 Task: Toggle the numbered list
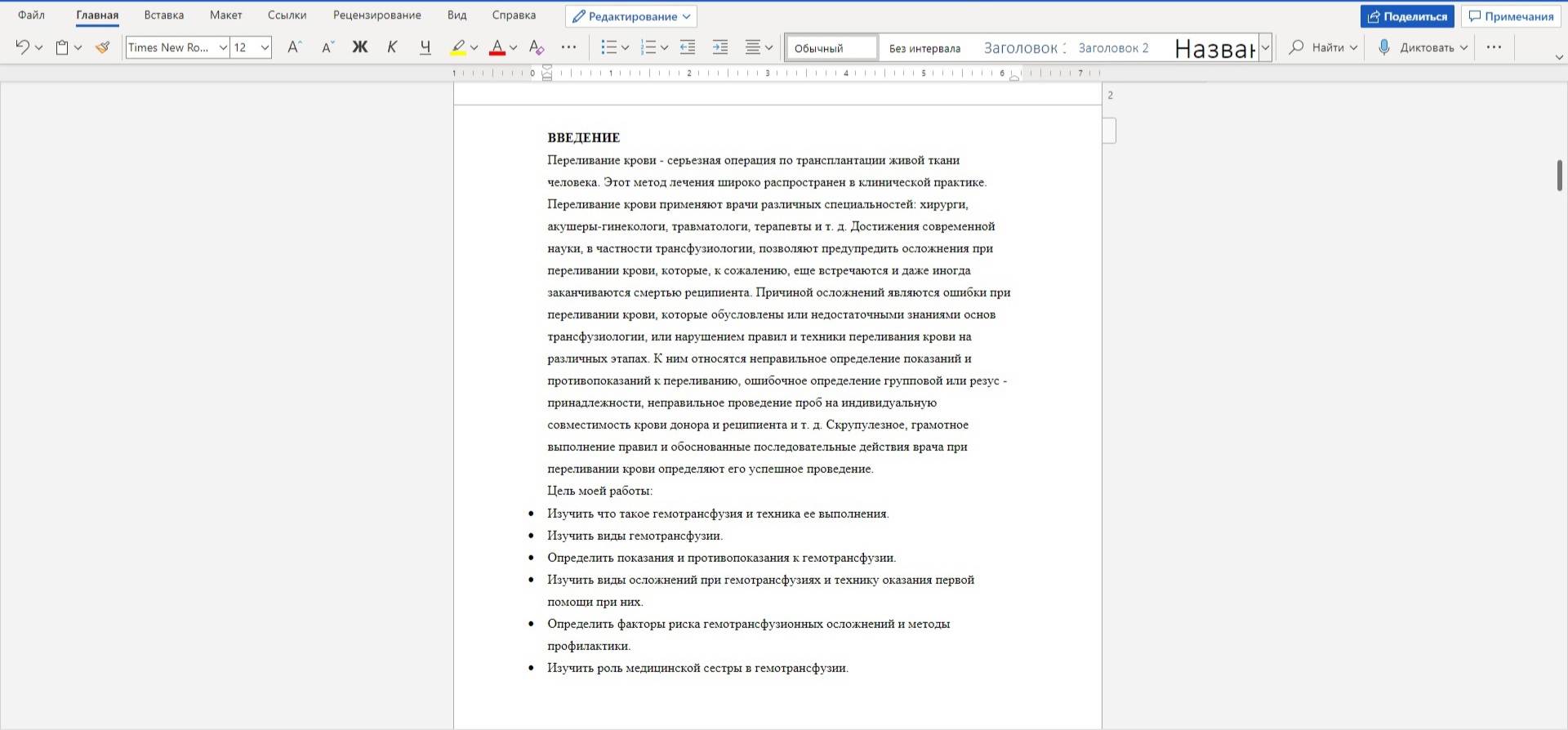[648, 47]
